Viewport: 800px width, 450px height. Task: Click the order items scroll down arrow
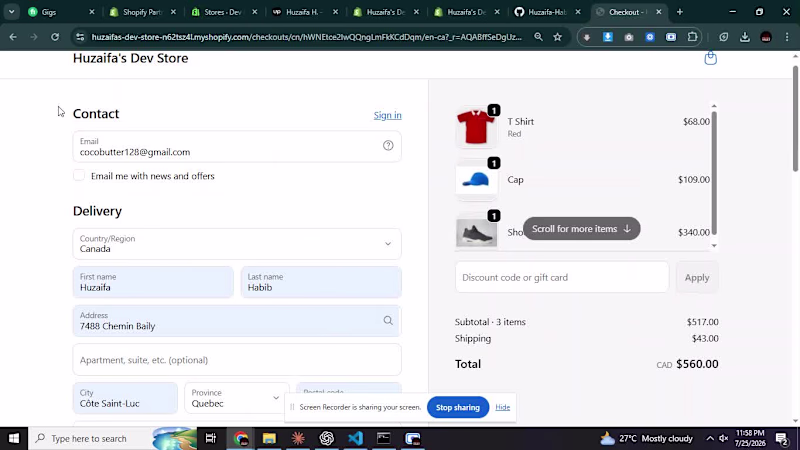[714, 245]
